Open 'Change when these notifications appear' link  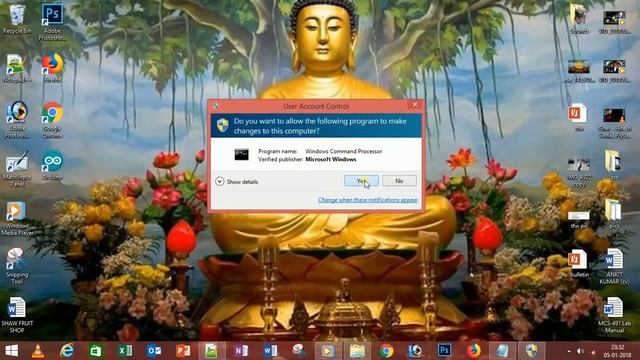368,200
